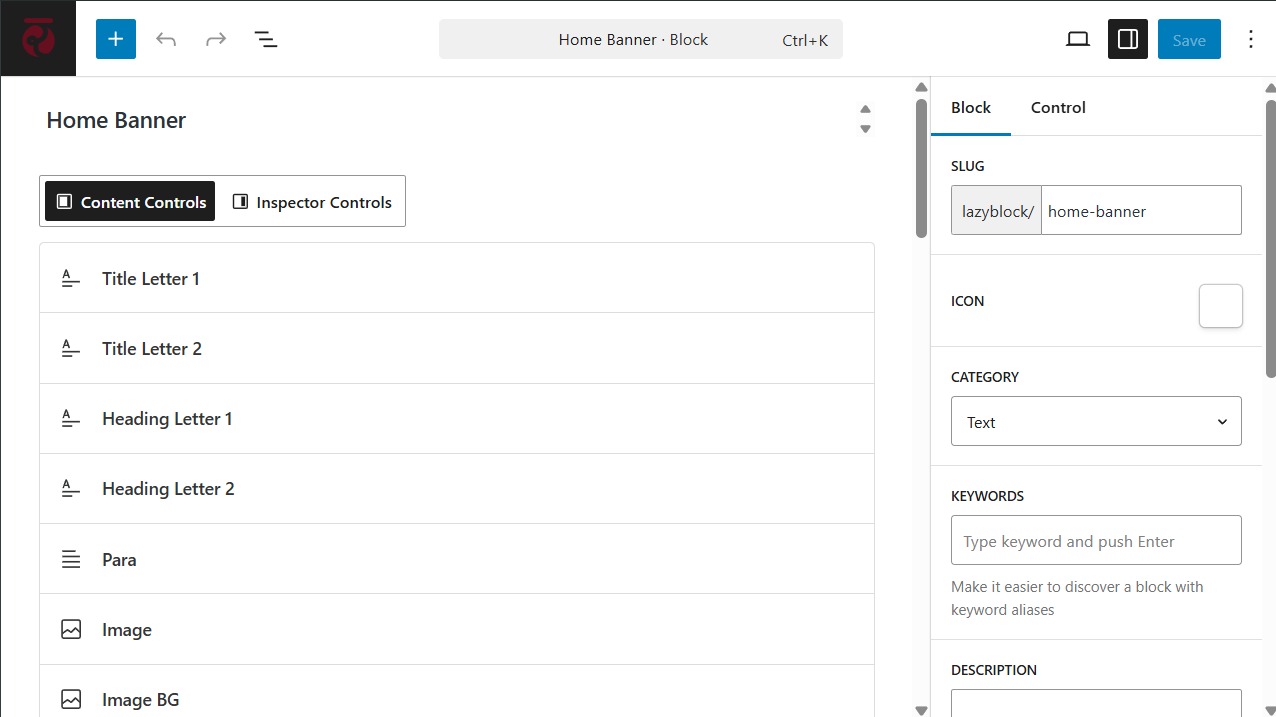
Task: Toggle the settings sidebar panel button
Action: click(x=1127, y=39)
